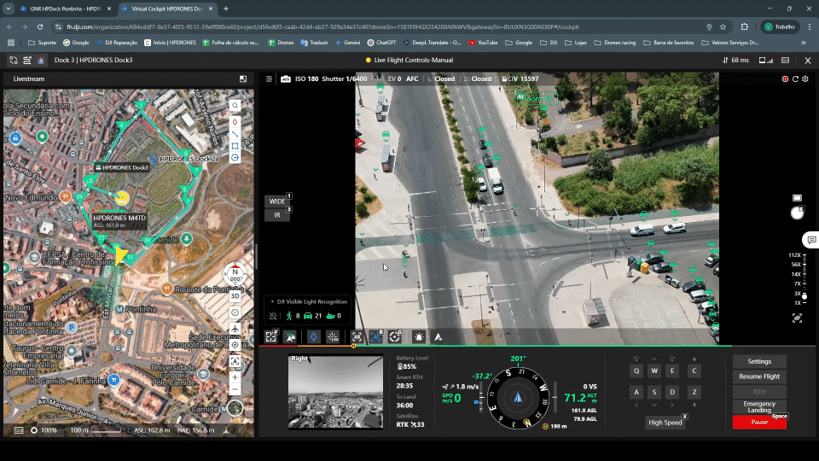Click the AI target recognition icon
Screen dimensions: 819x461
point(376,337)
